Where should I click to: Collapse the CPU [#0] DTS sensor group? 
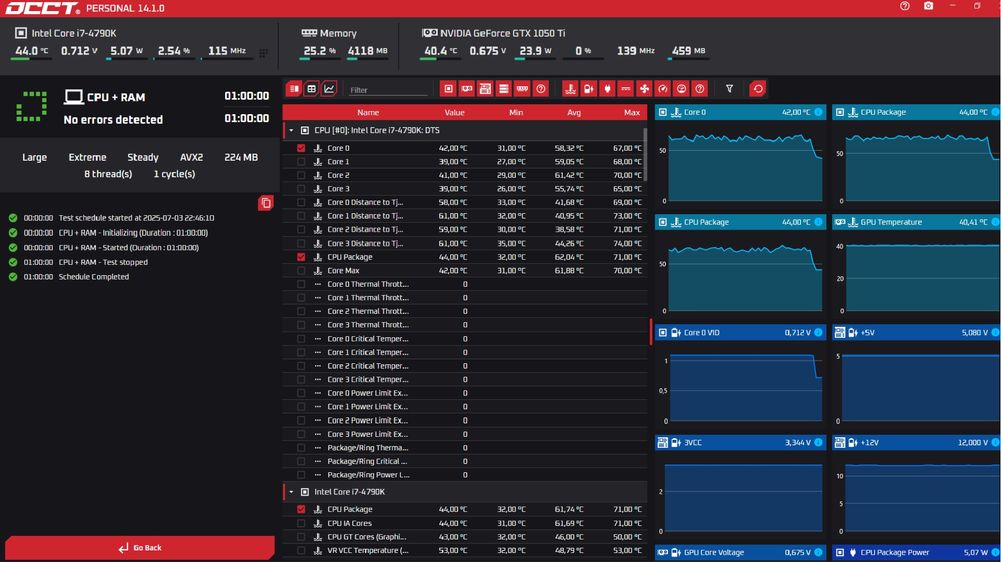291,130
